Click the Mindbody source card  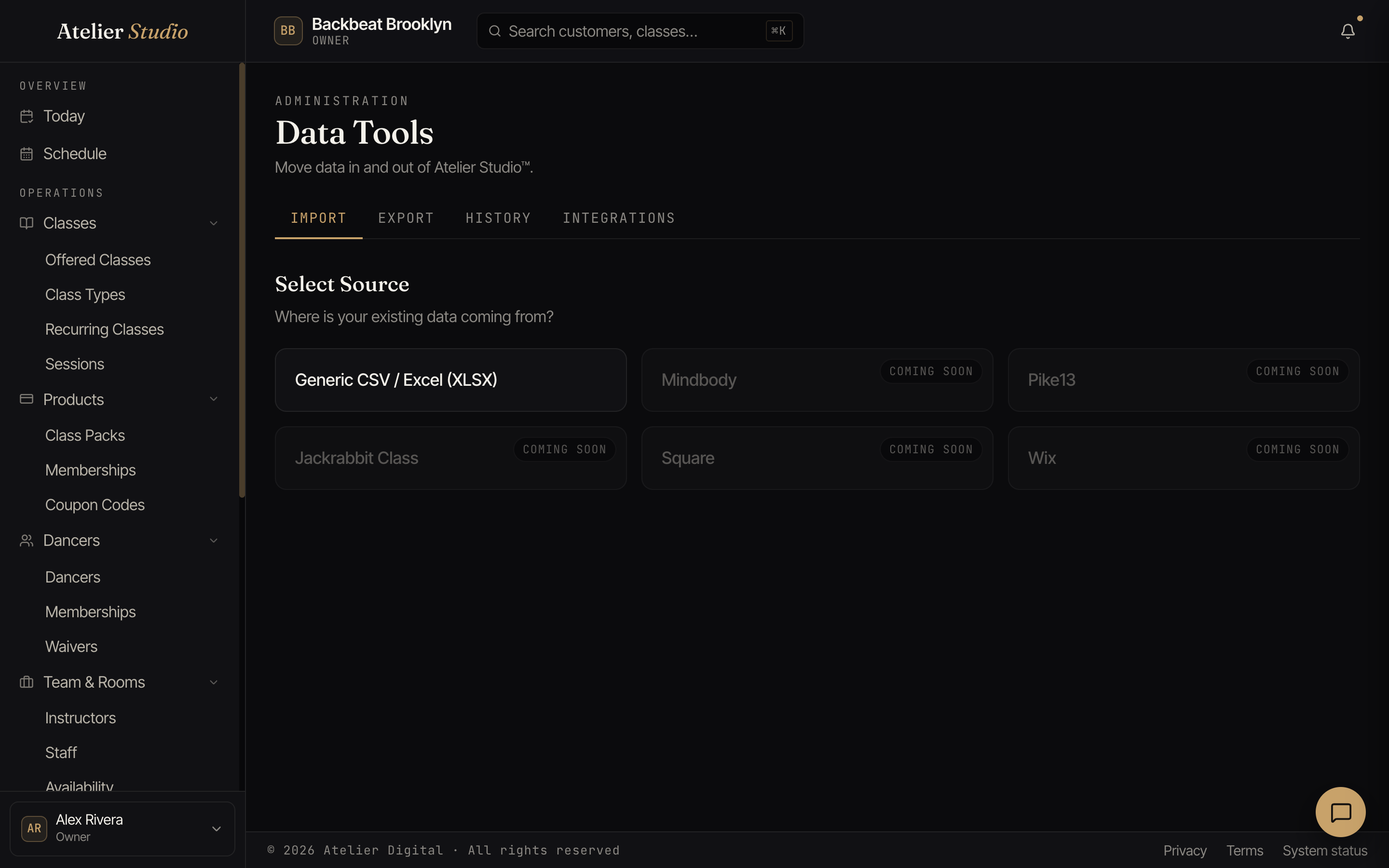tap(817, 380)
